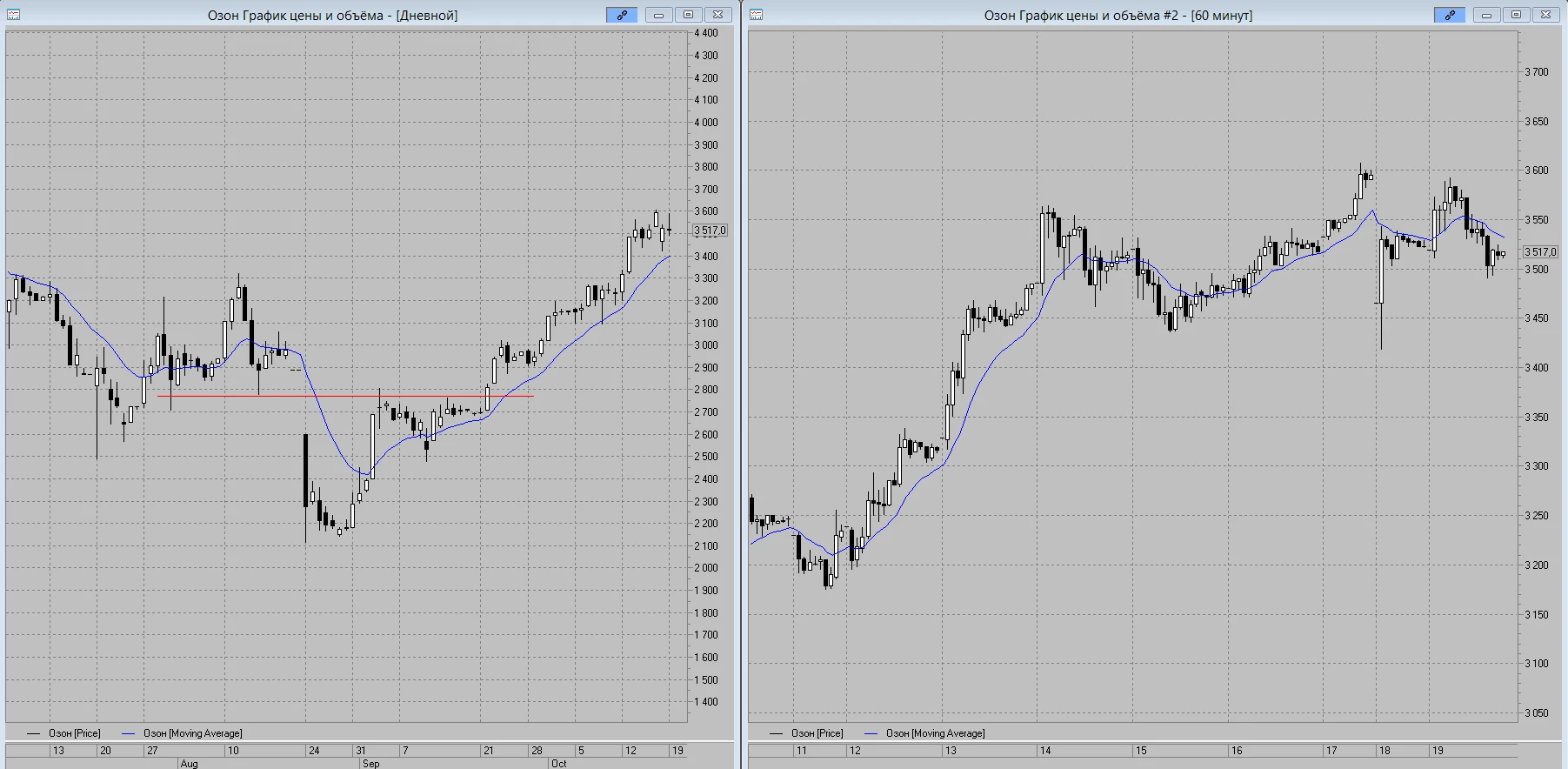Click the Озон [Price] legend in the daily chart

click(63, 733)
